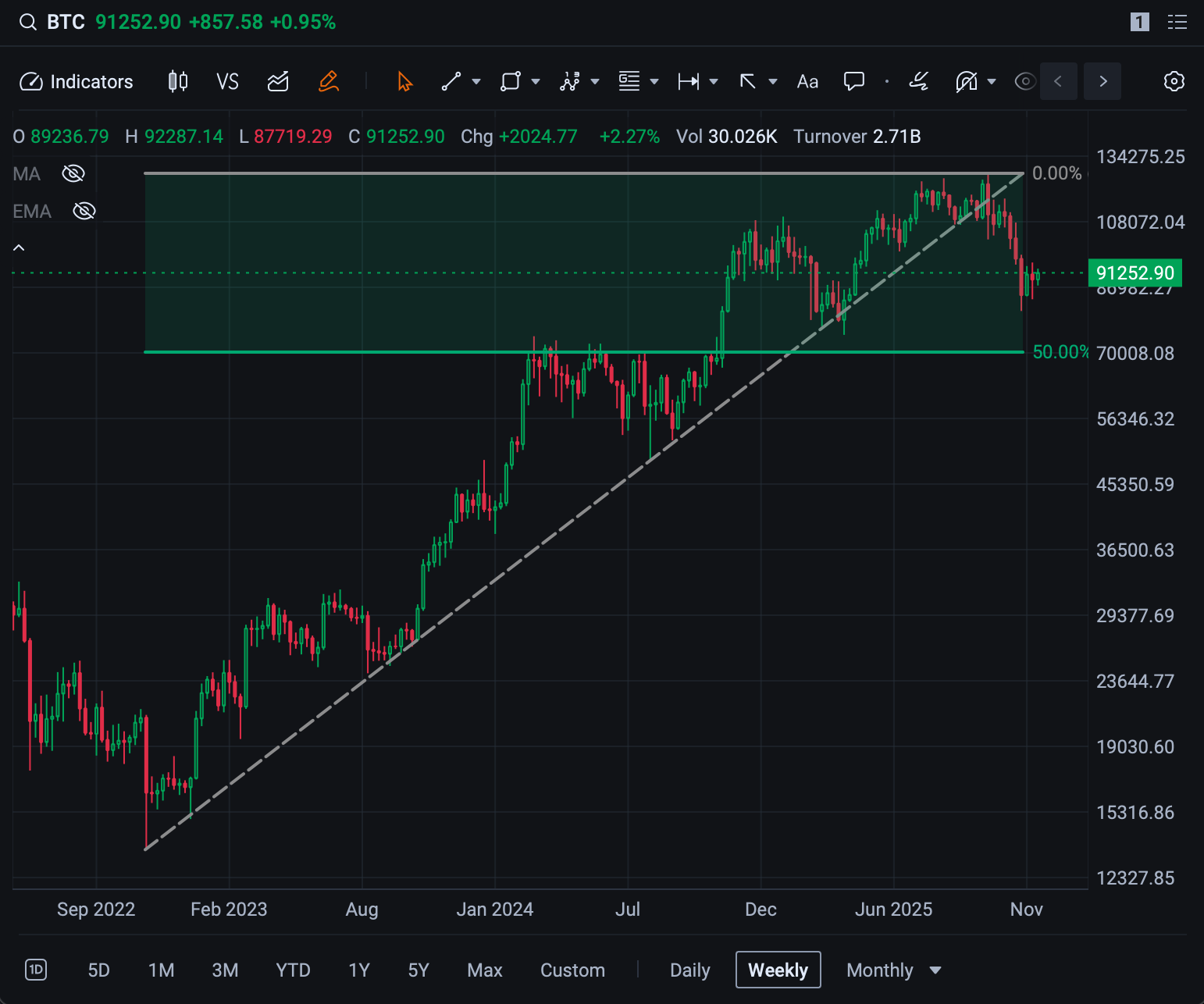Viewport: 1204px width, 1004px height.
Task: Collapse the indicator legend chevron
Action: click(20, 248)
